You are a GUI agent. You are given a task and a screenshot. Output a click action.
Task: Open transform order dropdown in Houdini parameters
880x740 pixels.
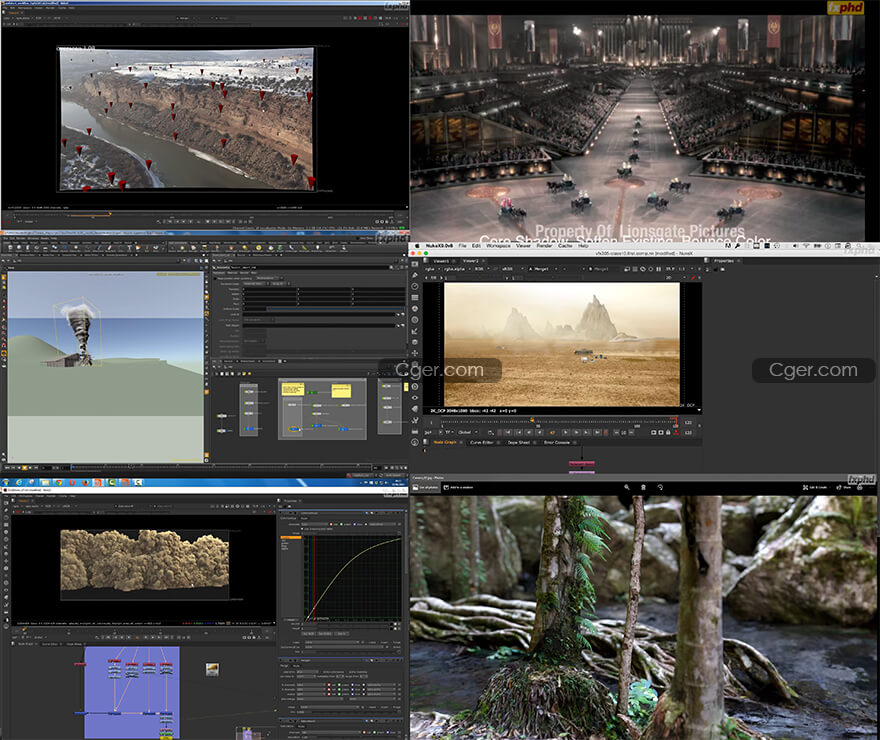click(255, 283)
